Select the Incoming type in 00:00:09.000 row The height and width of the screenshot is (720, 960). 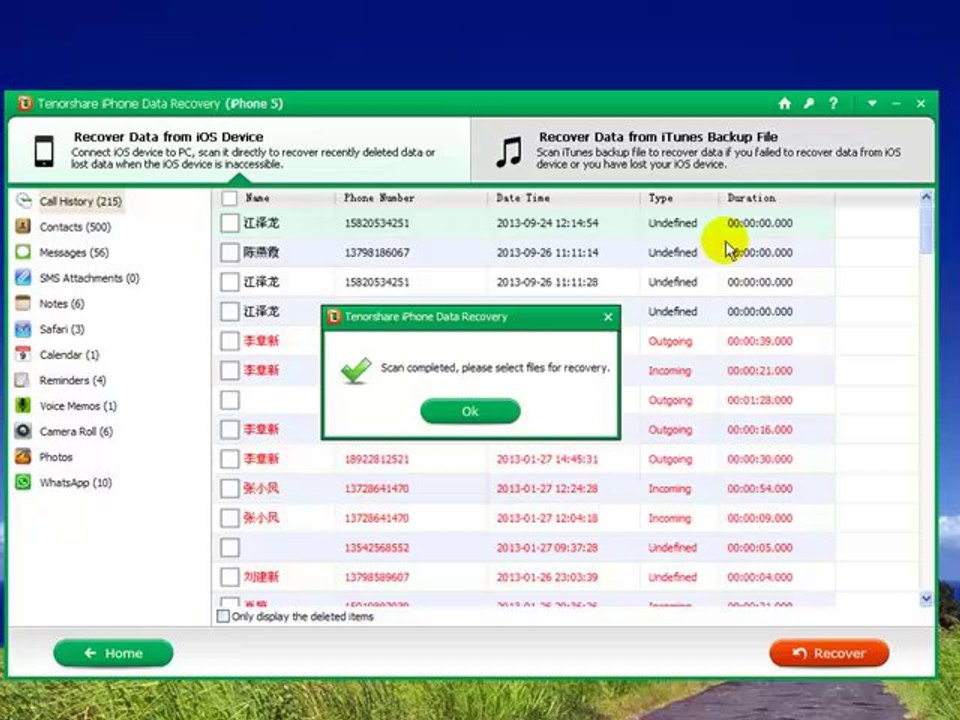click(669, 518)
